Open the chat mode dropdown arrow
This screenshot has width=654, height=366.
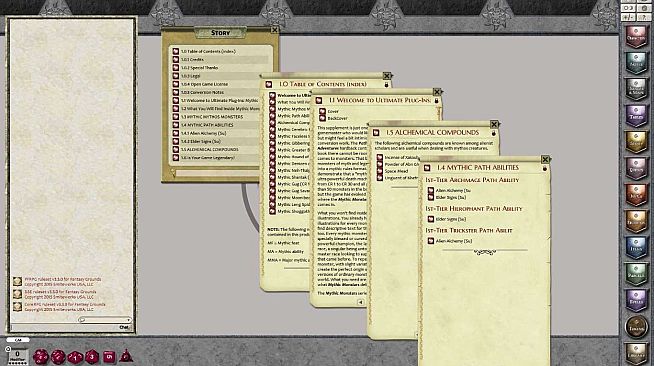point(128,320)
